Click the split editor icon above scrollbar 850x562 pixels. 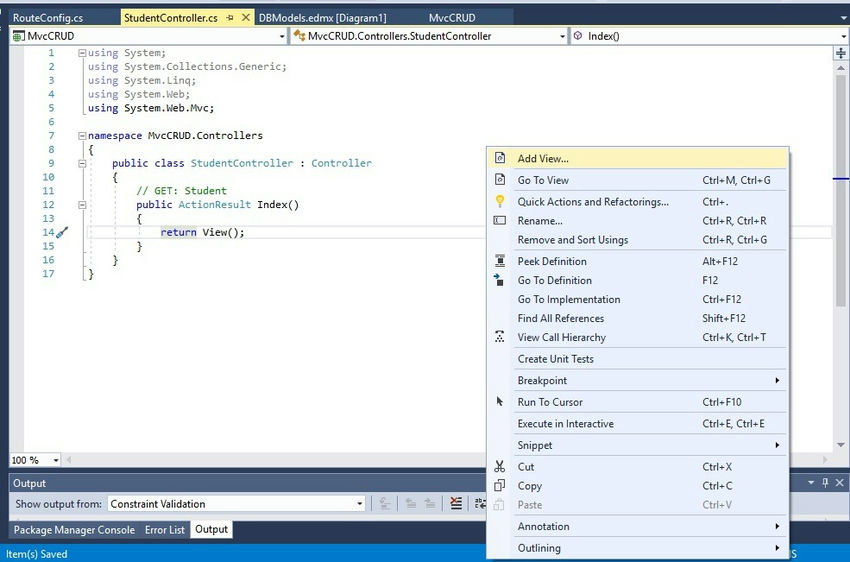pos(840,54)
